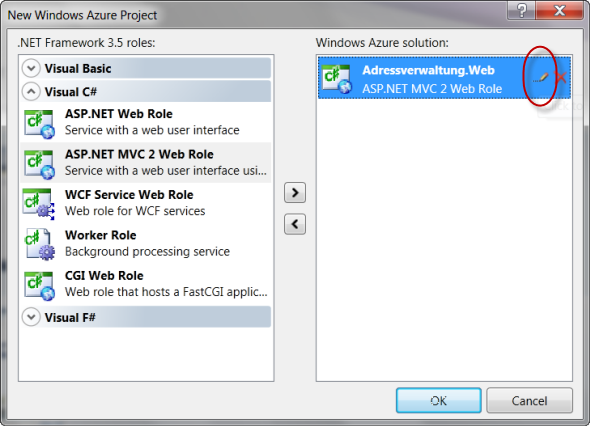
Task: Remove Adressverwaltung.Web using red X icon
Action: [561, 77]
